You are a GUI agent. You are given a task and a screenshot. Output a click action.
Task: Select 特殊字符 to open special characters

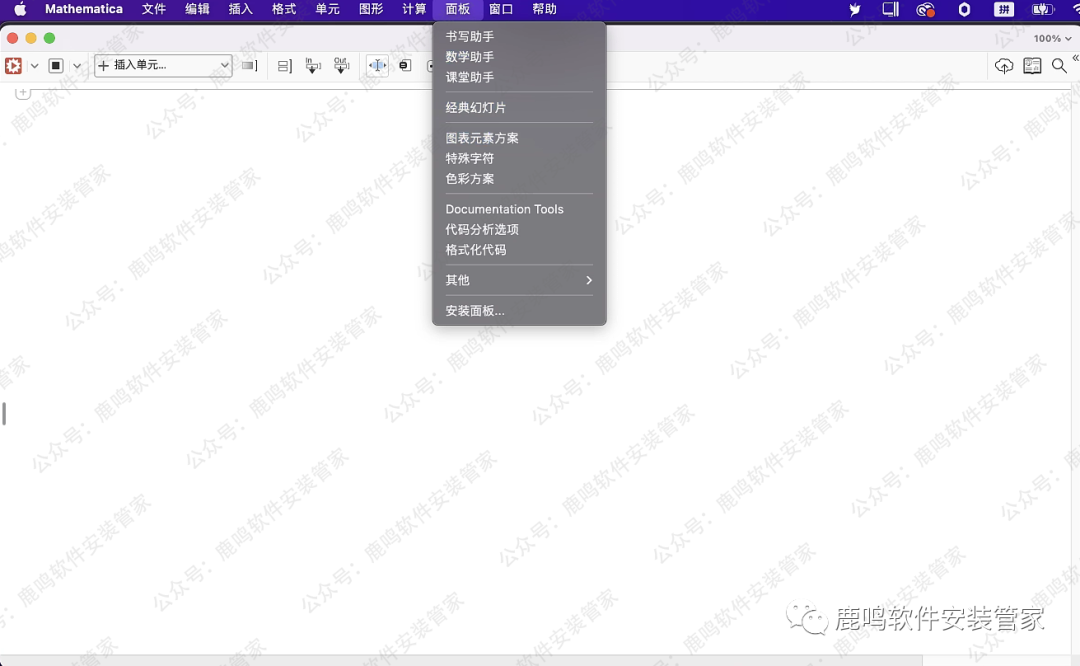(470, 158)
